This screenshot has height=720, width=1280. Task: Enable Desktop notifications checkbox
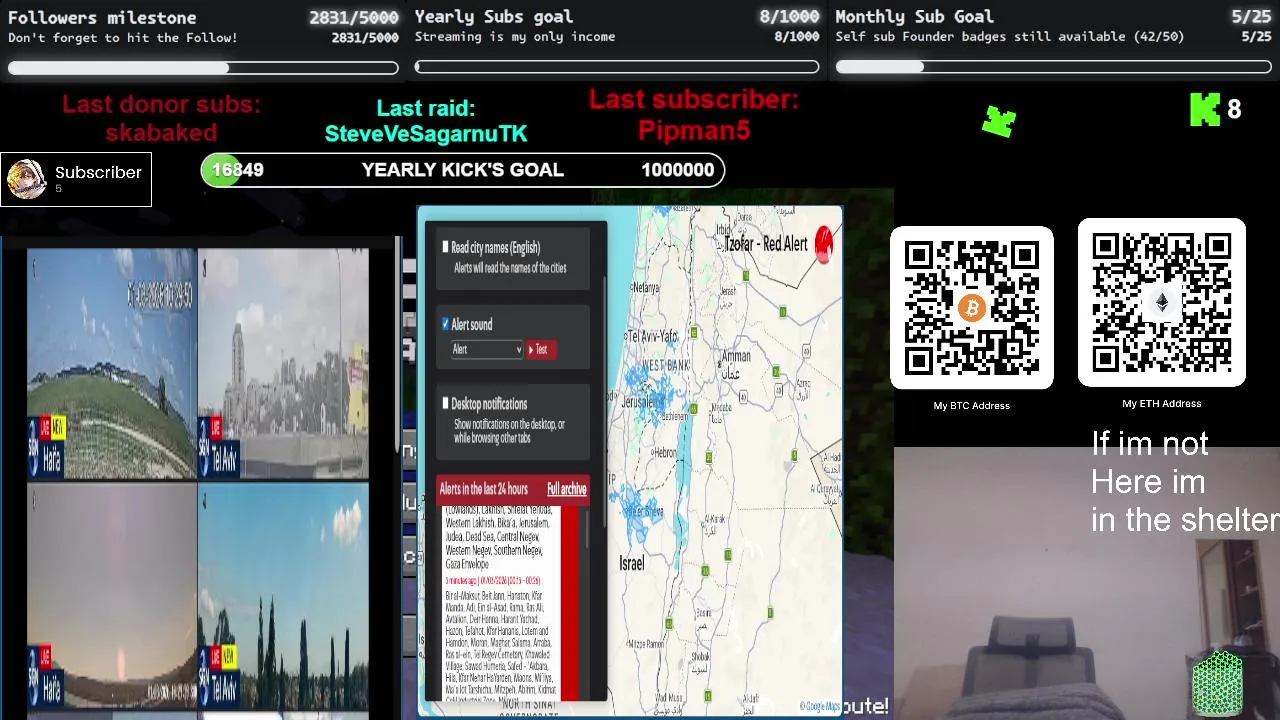coord(446,403)
